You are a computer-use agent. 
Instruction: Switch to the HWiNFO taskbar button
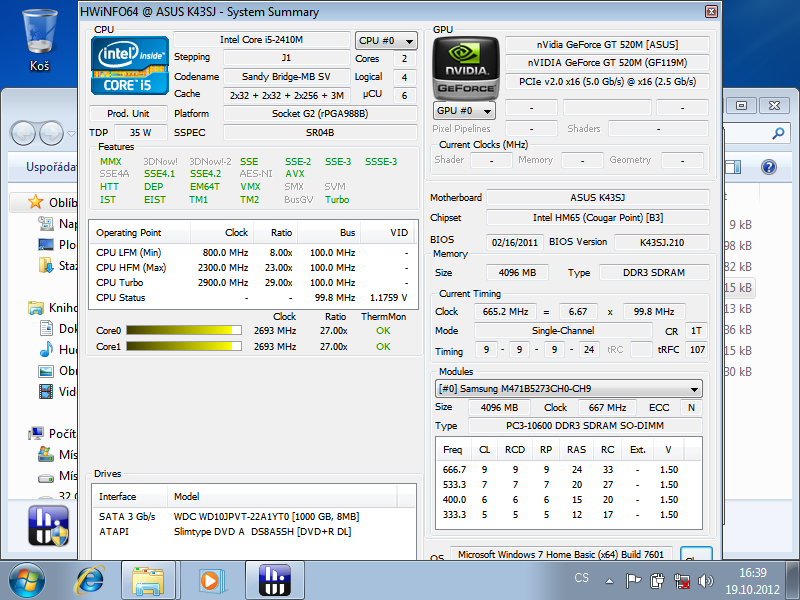(275, 580)
